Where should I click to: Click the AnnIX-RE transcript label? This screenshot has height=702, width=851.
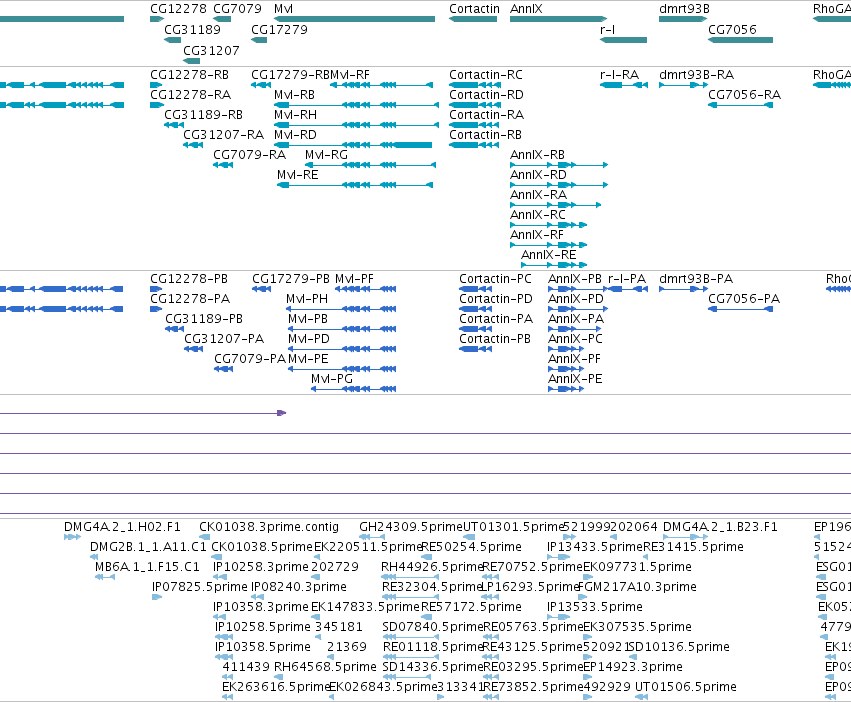pos(548,255)
